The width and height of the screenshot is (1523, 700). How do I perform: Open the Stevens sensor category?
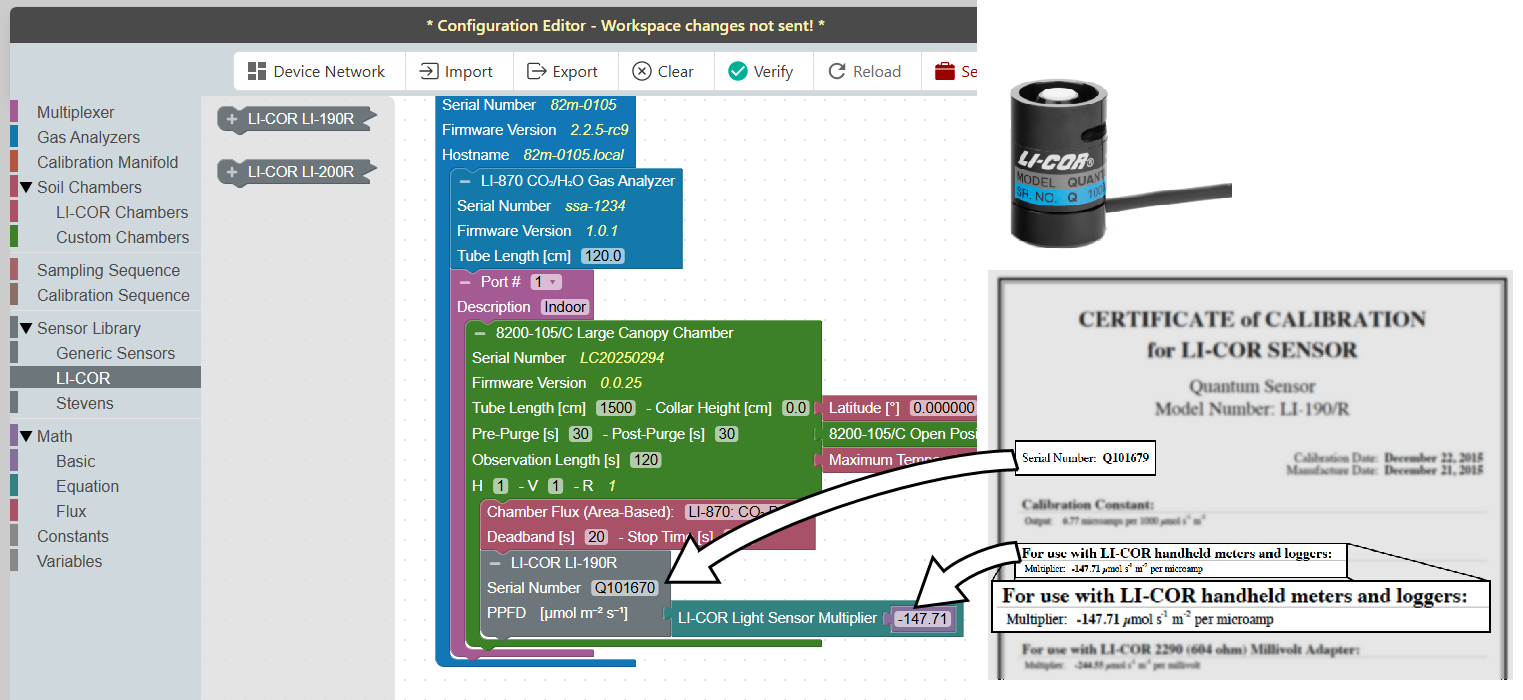[x=85, y=403]
